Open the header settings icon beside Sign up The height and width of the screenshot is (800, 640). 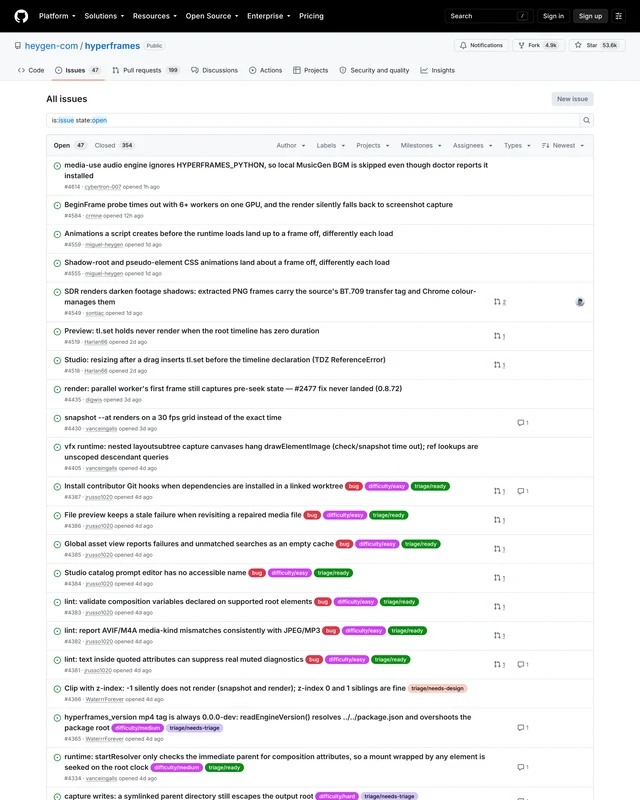pyautogui.click(x=619, y=16)
